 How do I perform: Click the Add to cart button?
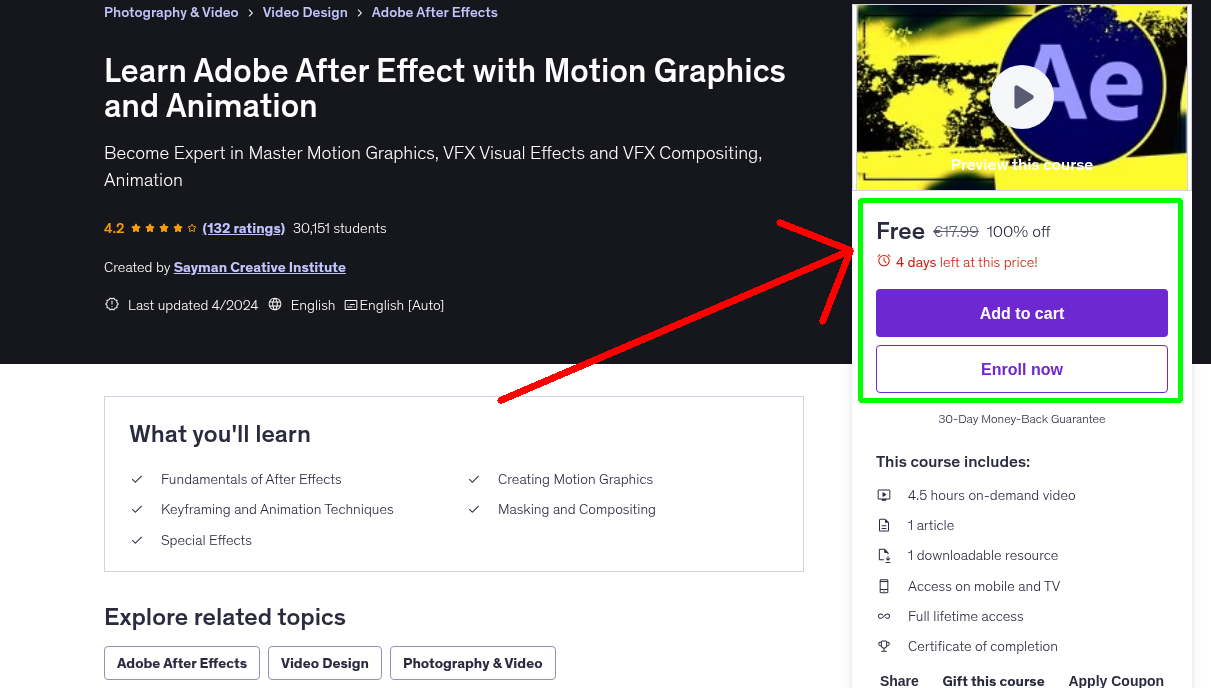1021,313
